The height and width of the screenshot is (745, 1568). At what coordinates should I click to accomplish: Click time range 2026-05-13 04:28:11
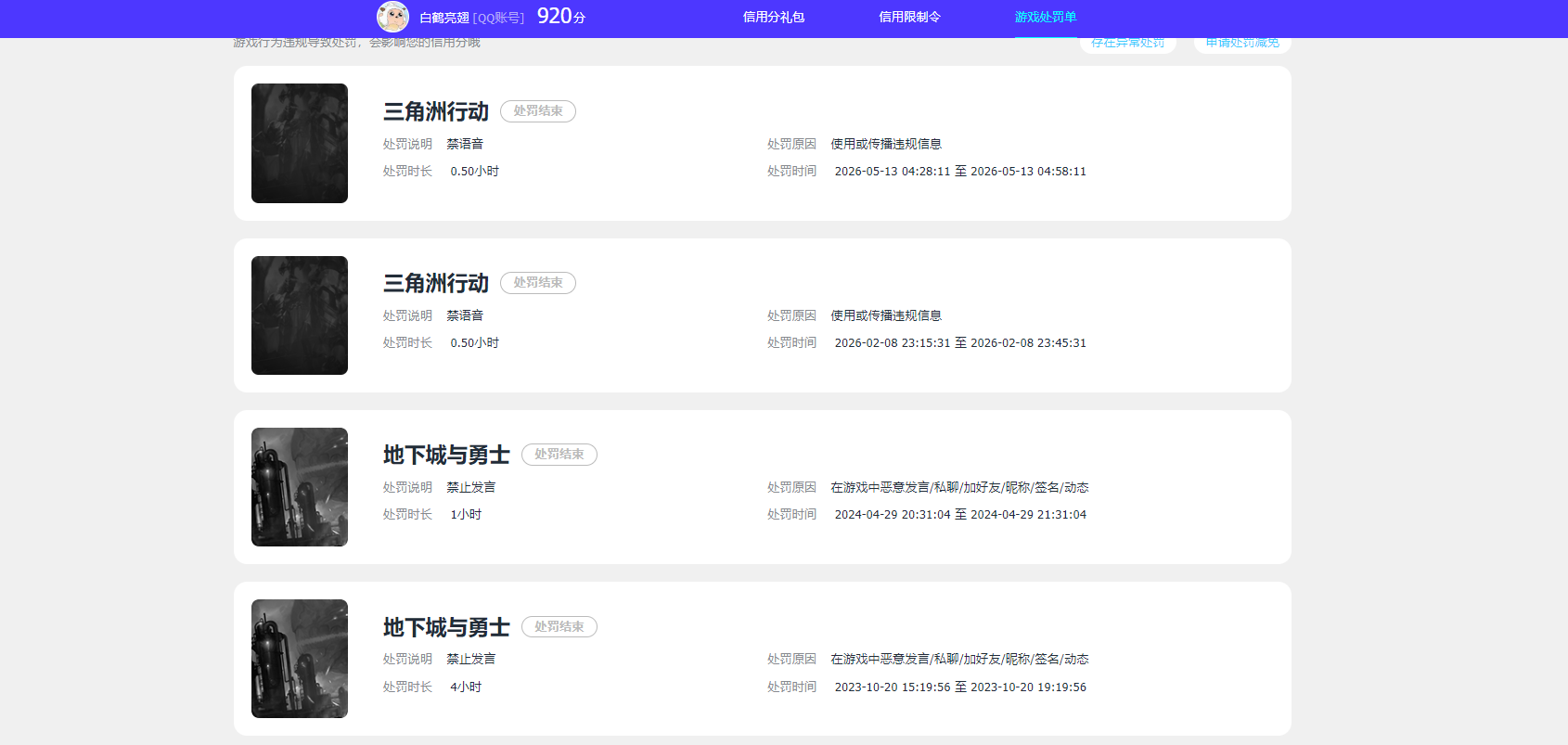pos(960,171)
